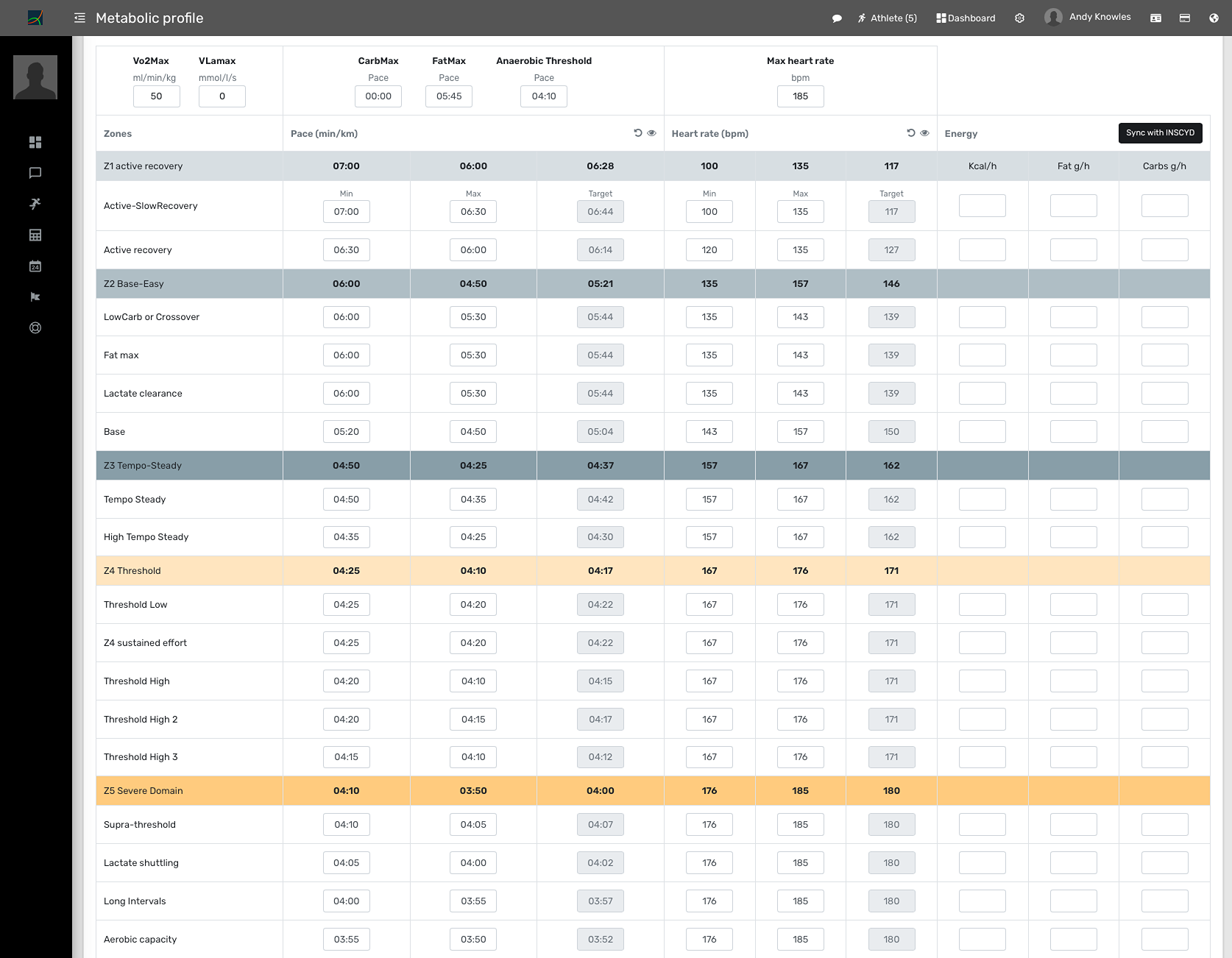Viewport: 1232px width, 958px height.
Task: Click the ID card icon in top bar
Action: pyautogui.click(x=1156, y=18)
